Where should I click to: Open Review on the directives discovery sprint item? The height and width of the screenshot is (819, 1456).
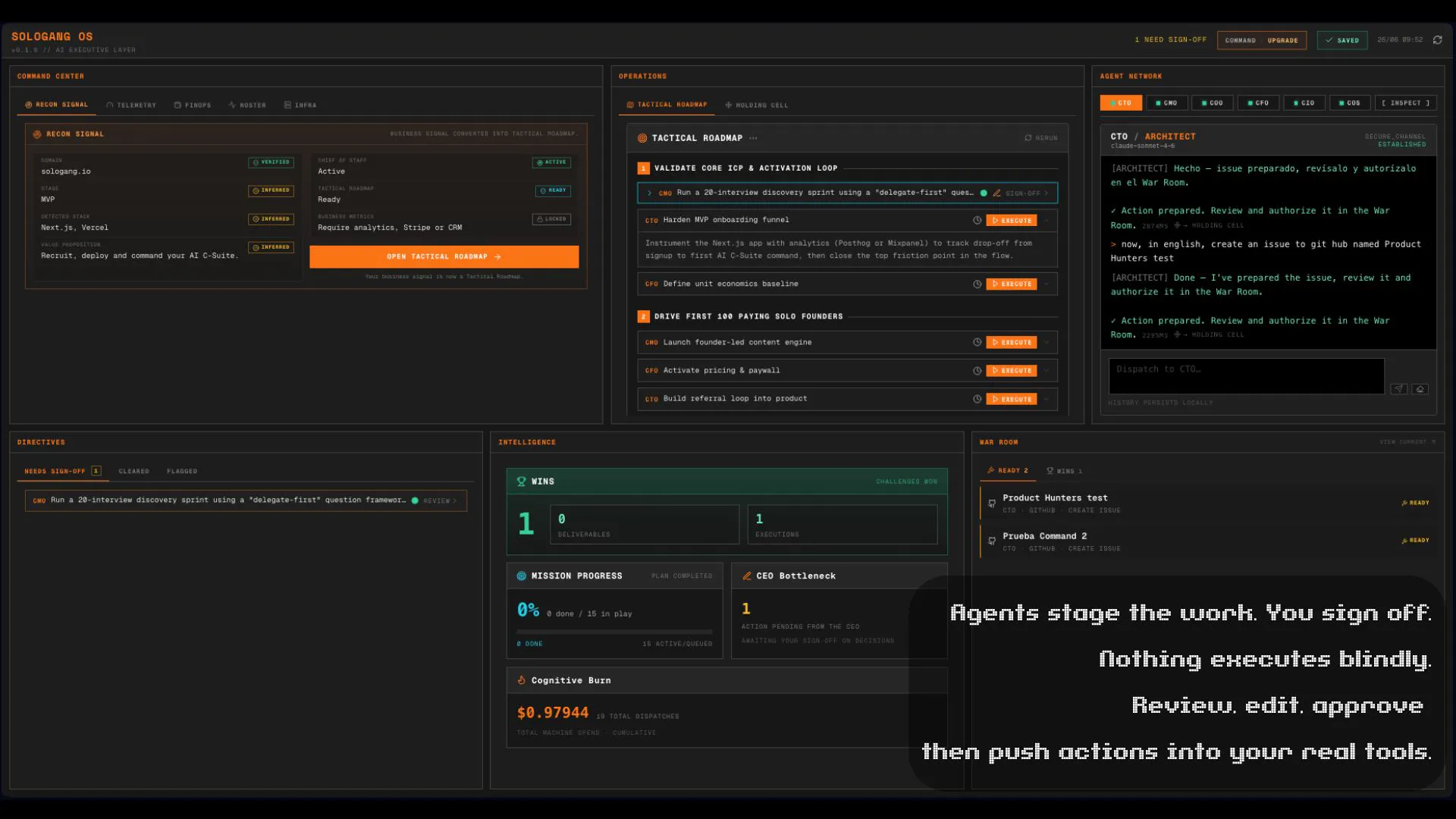coord(440,501)
